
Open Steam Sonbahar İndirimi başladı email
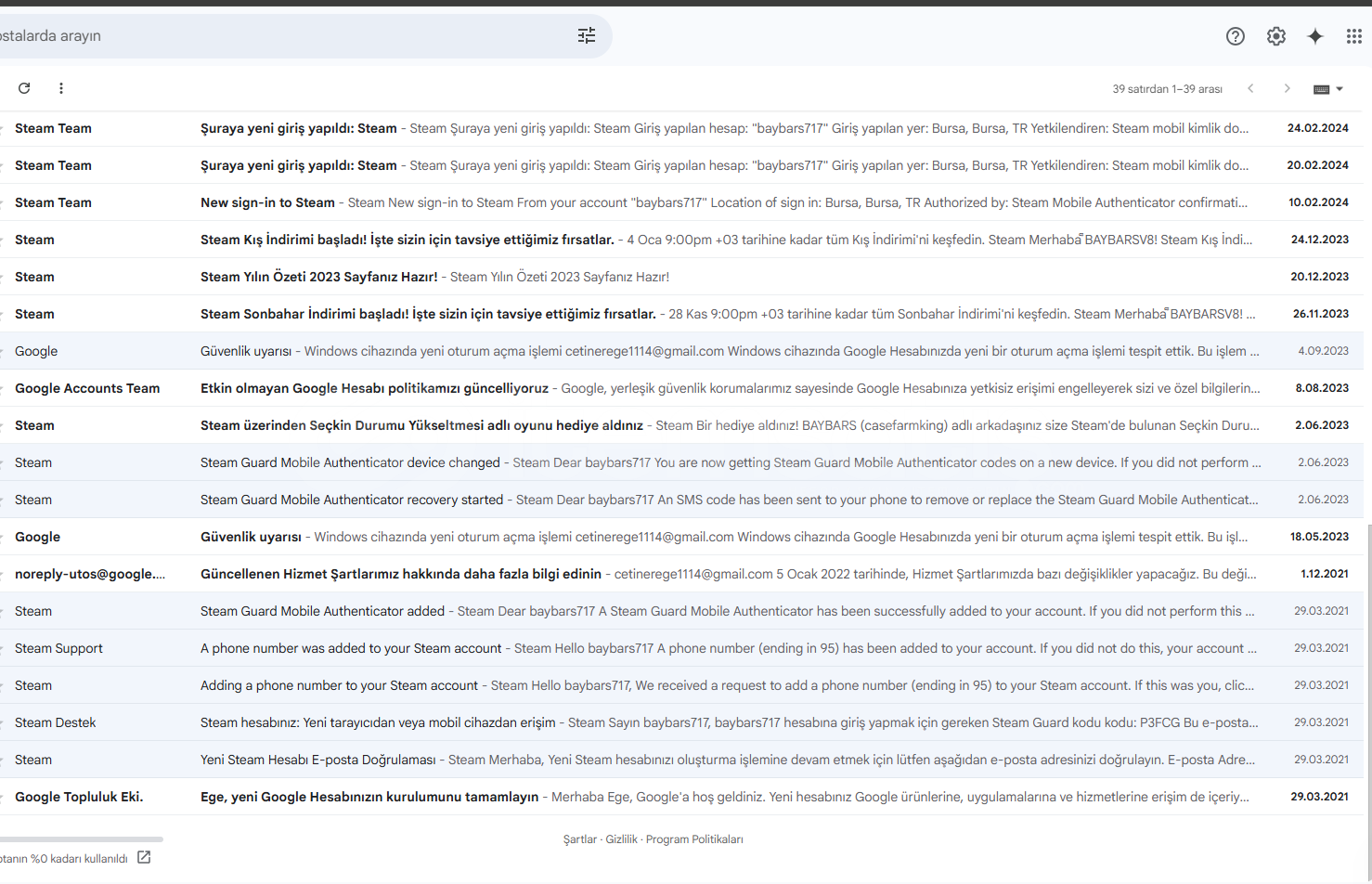click(x=681, y=314)
